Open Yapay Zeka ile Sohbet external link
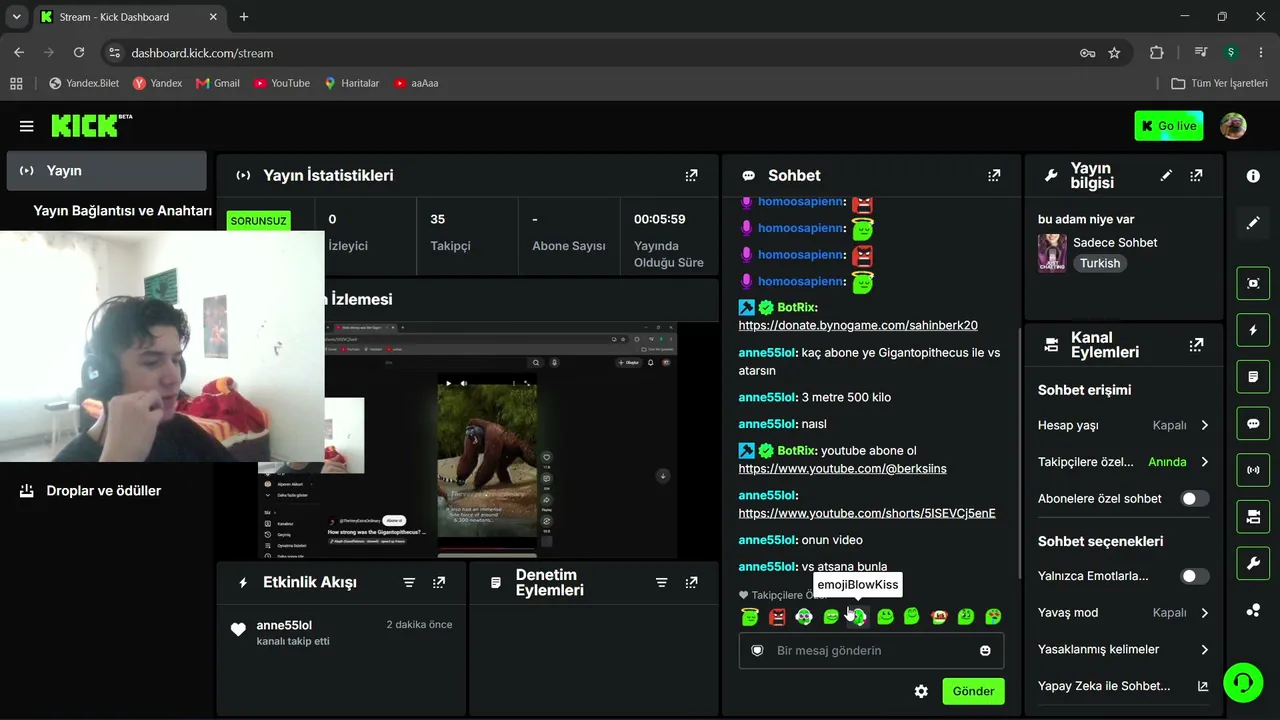The width and height of the screenshot is (1280, 720). click(1203, 686)
